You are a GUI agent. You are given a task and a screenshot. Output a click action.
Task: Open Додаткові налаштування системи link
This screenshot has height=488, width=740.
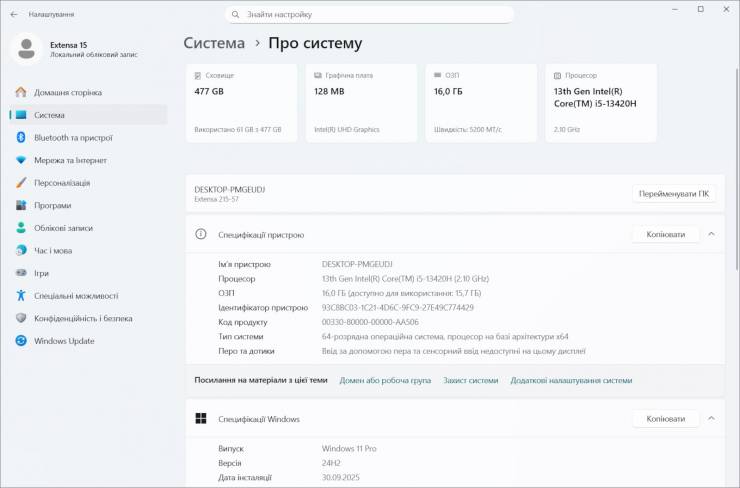tap(571, 380)
